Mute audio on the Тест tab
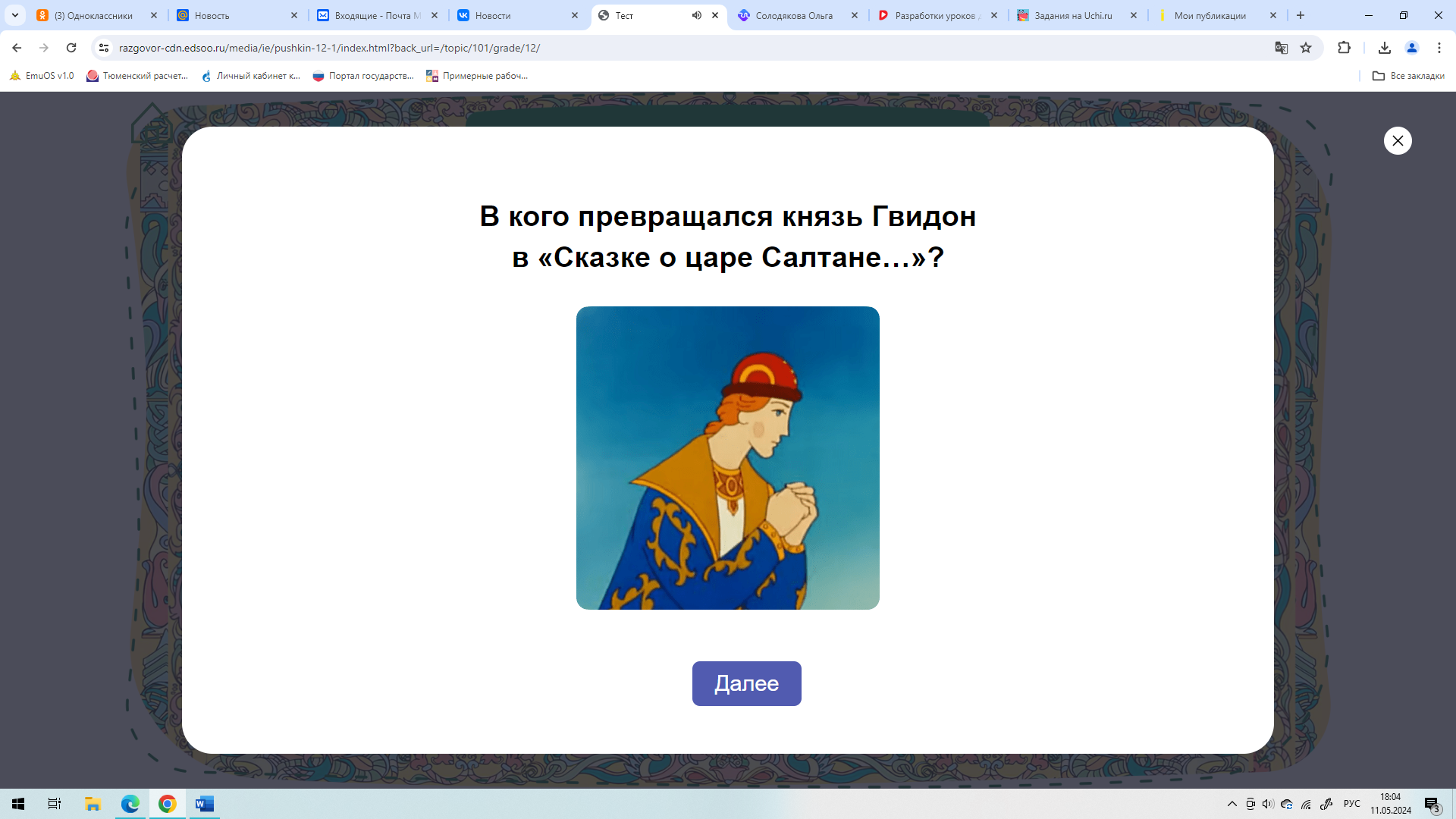 coord(696,15)
